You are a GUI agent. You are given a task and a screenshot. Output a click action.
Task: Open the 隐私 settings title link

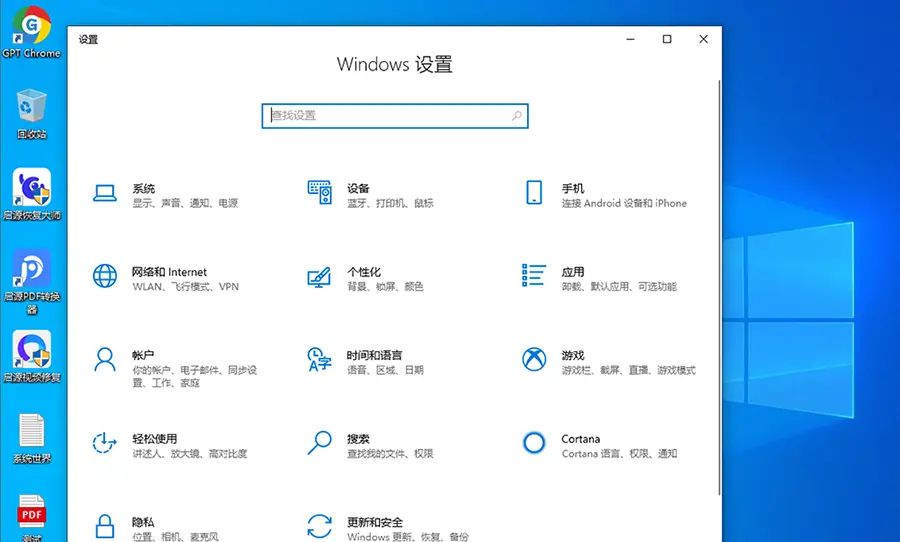143,522
